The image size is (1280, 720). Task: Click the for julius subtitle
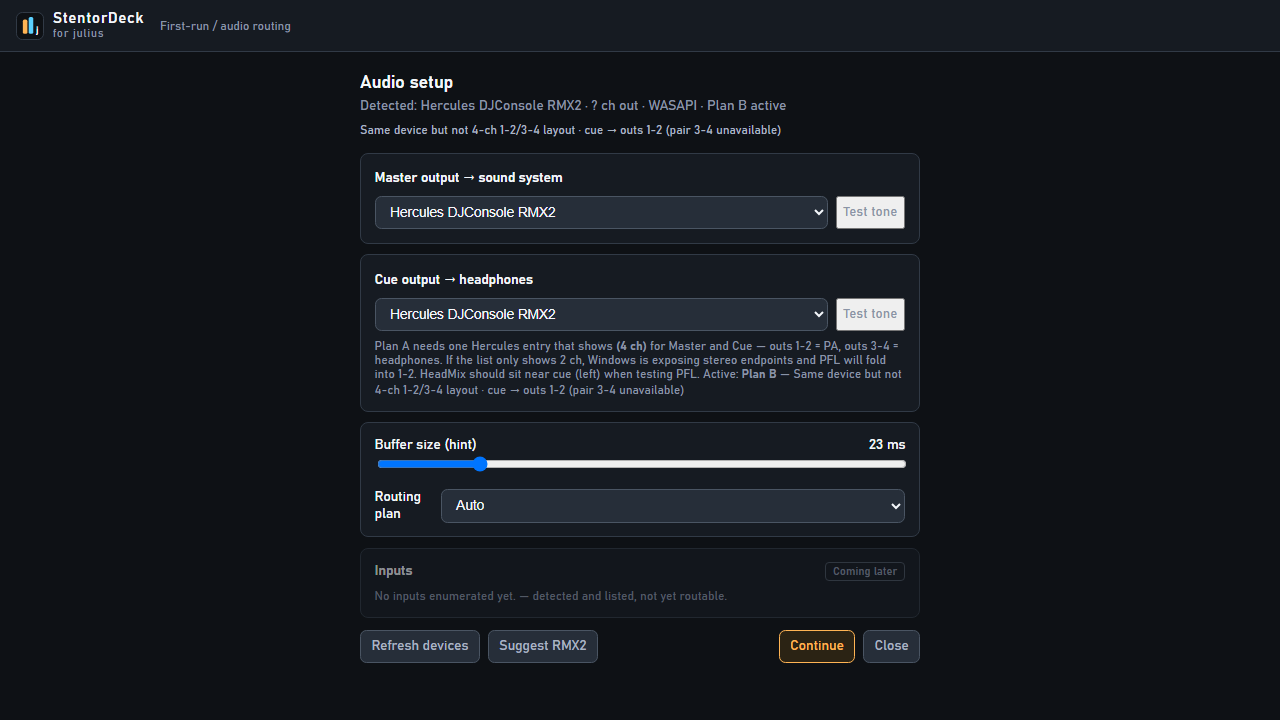pyautogui.click(x=78, y=33)
